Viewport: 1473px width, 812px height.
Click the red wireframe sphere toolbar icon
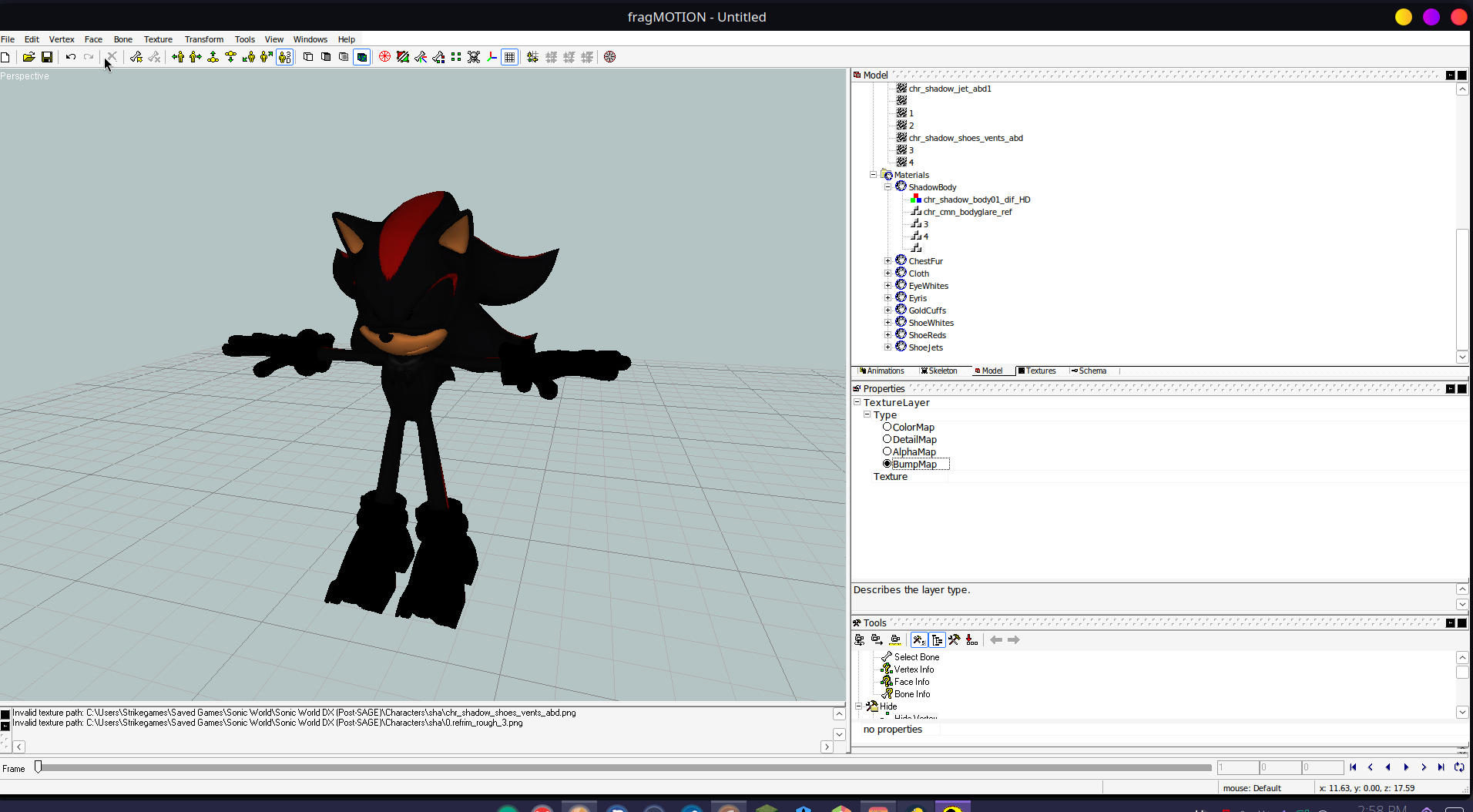(x=384, y=57)
